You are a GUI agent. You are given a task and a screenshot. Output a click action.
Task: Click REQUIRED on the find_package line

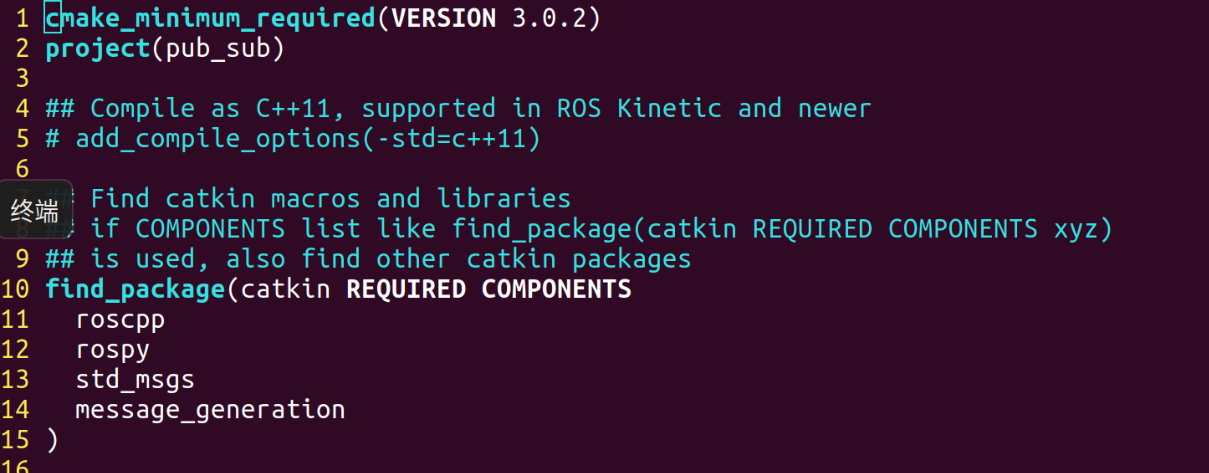[405, 289]
